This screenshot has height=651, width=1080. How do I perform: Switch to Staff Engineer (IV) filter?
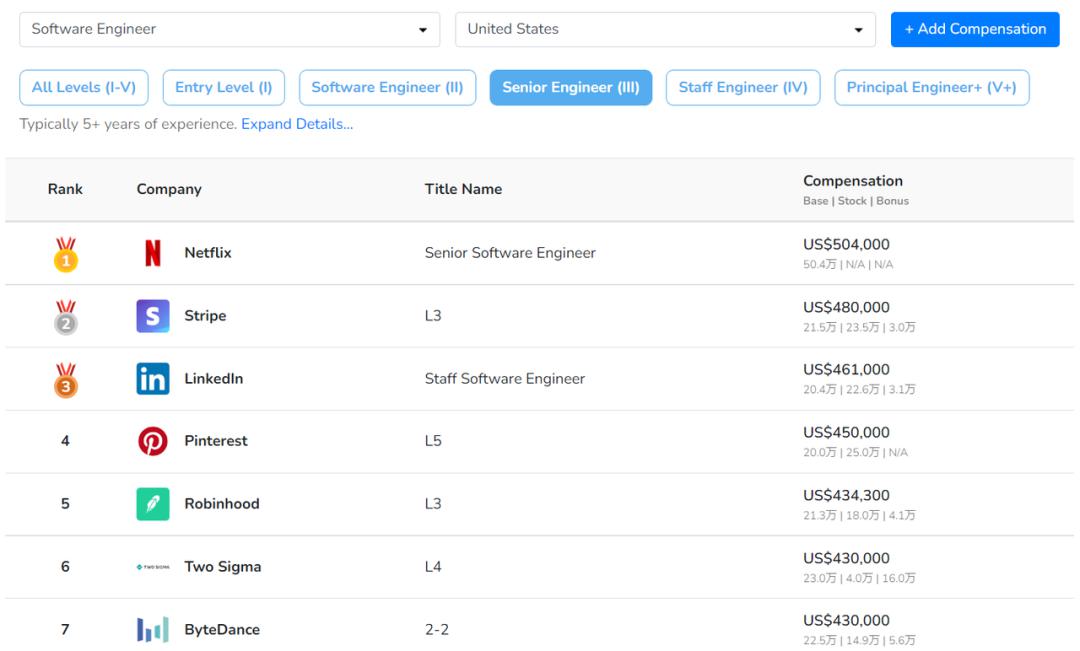click(743, 87)
